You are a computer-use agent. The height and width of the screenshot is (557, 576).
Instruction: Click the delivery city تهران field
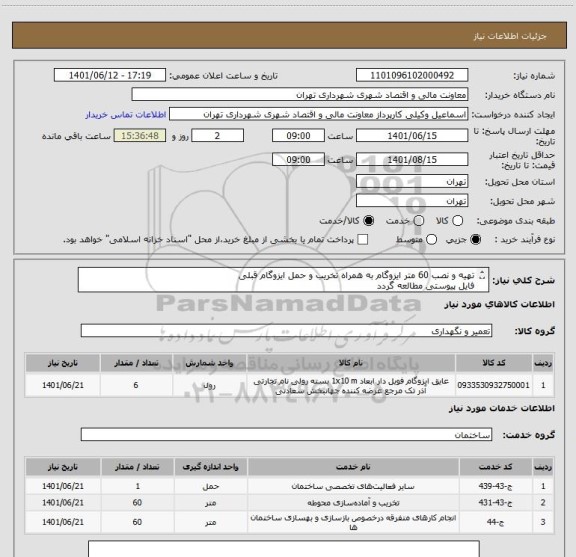(412, 201)
